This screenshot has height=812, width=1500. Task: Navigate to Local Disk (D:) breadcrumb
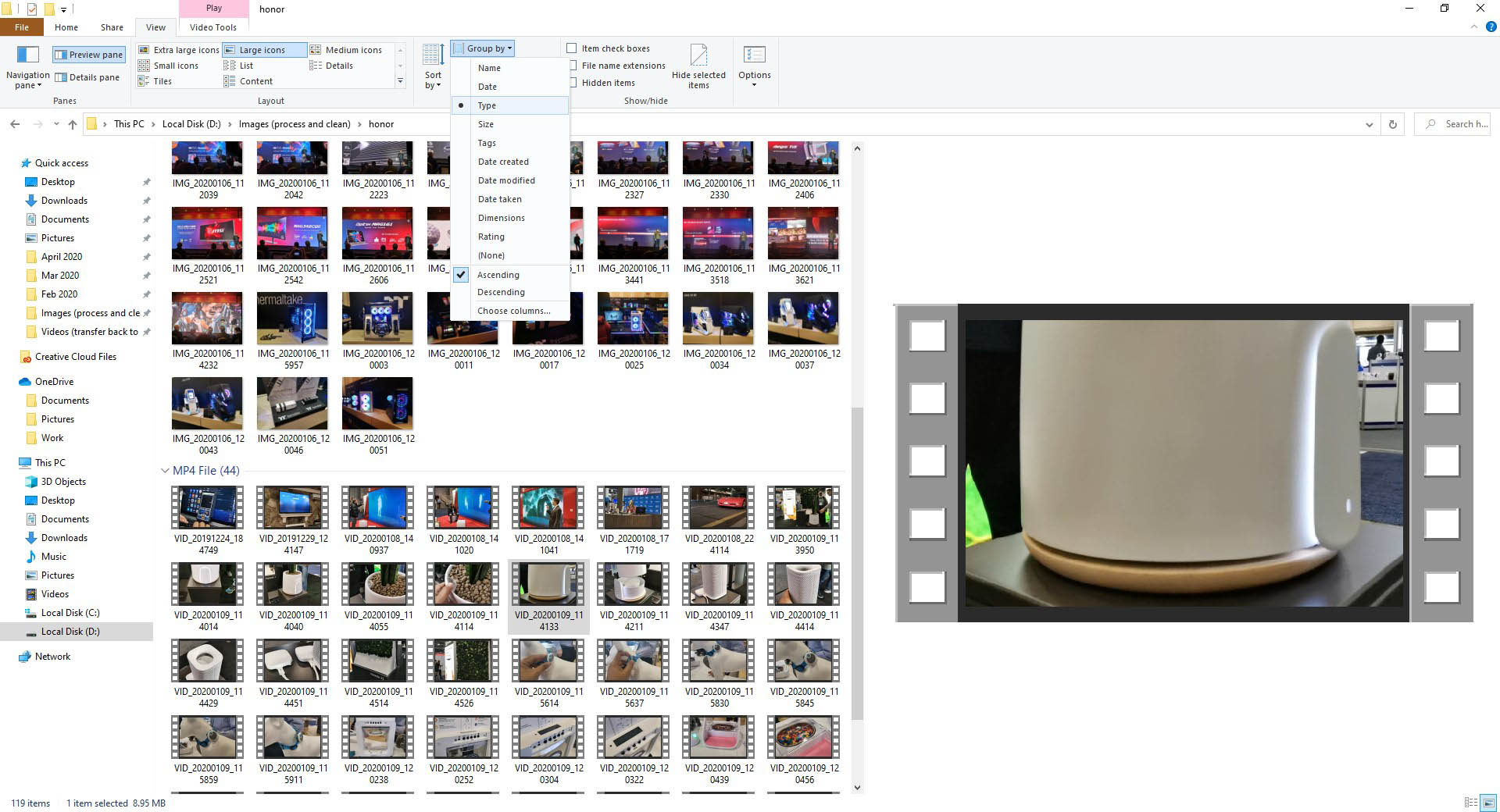(x=191, y=124)
